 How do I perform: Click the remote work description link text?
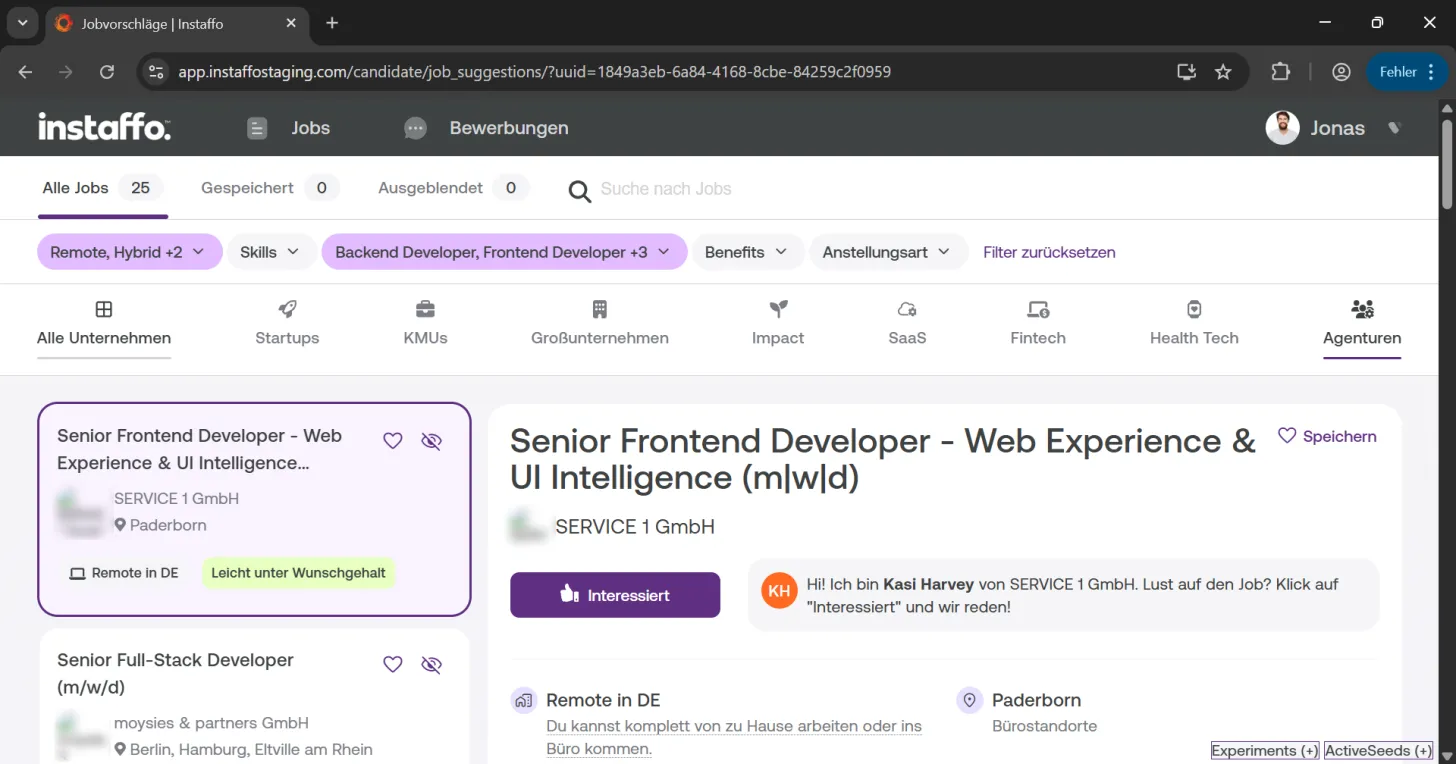pos(734,737)
